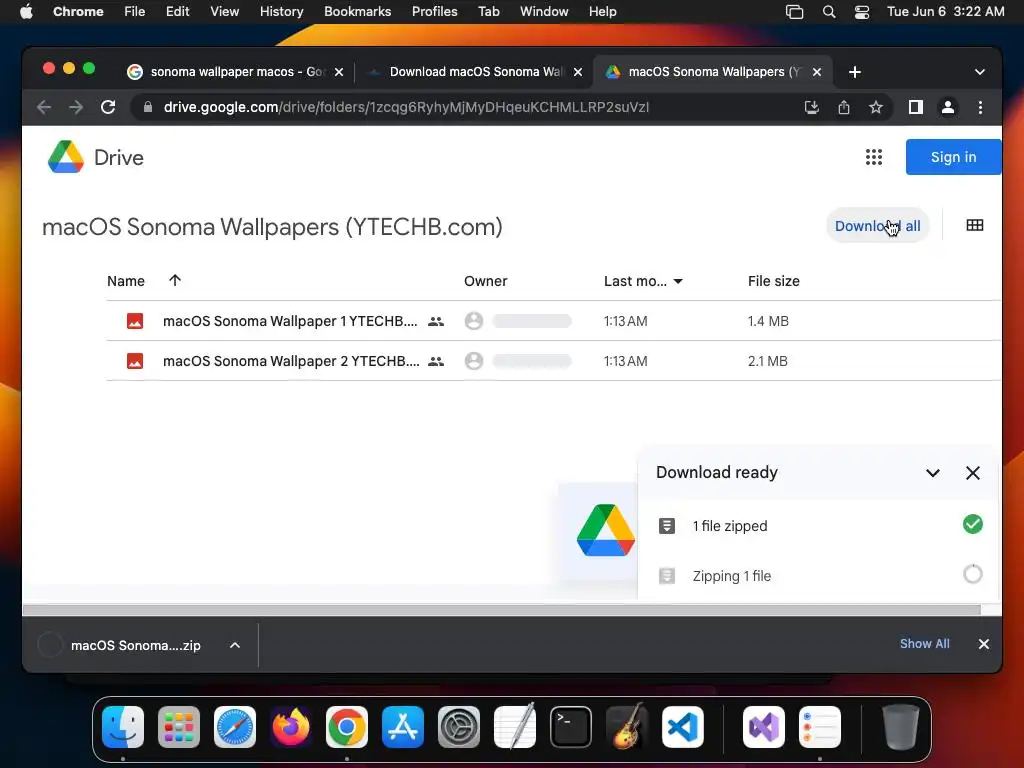The height and width of the screenshot is (768, 1024).
Task: Close the sonoma wallpaper macos tab
Action: [339, 72]
